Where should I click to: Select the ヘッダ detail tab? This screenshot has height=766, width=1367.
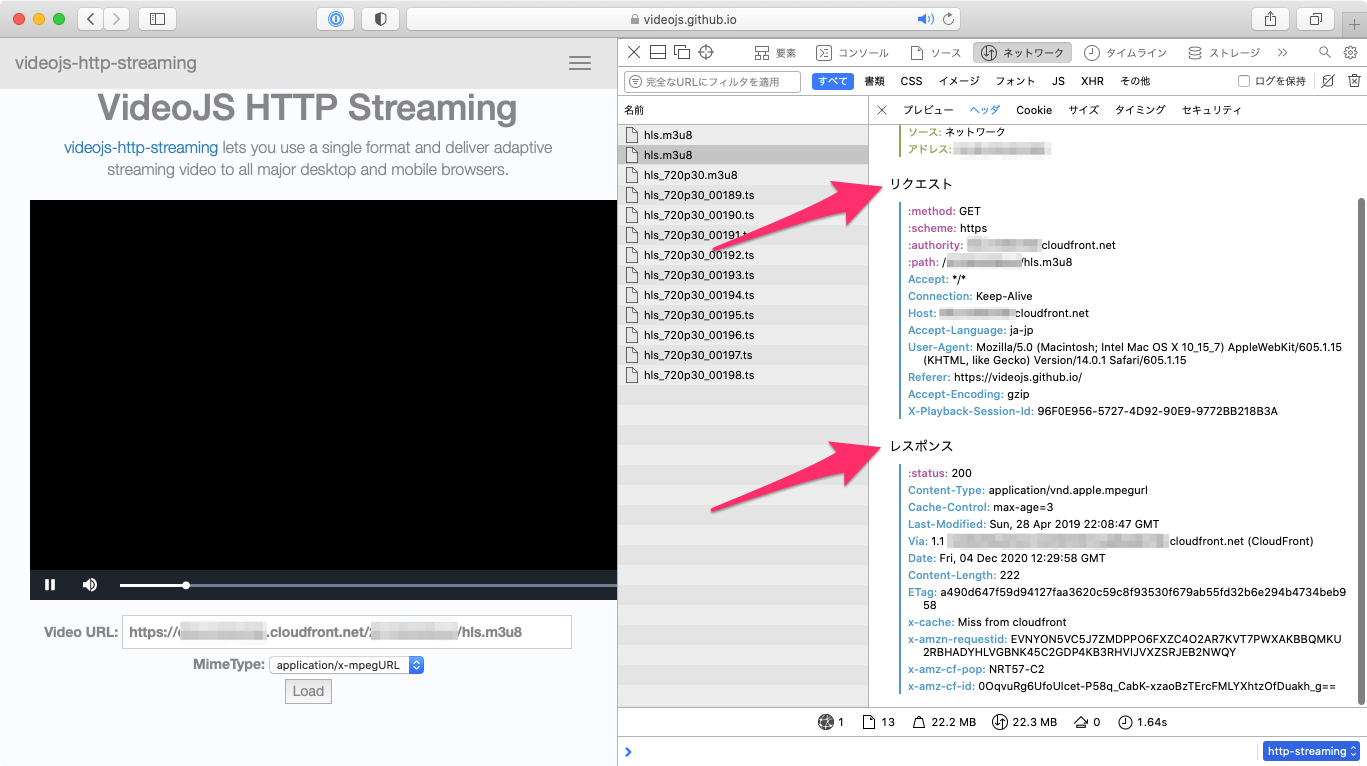pyautogui.click(x=984, y=110)
